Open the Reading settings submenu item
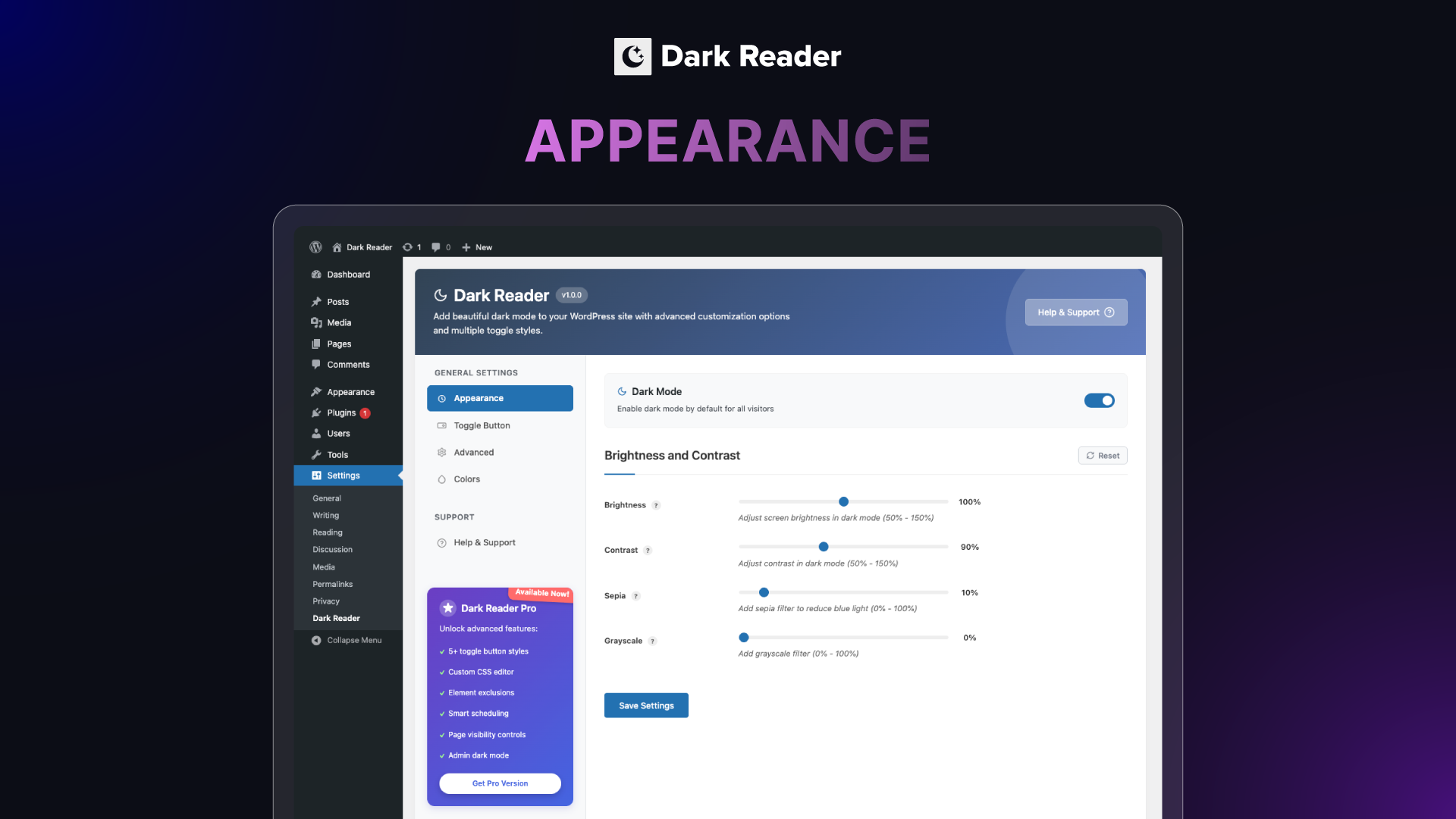 point(328,532)
